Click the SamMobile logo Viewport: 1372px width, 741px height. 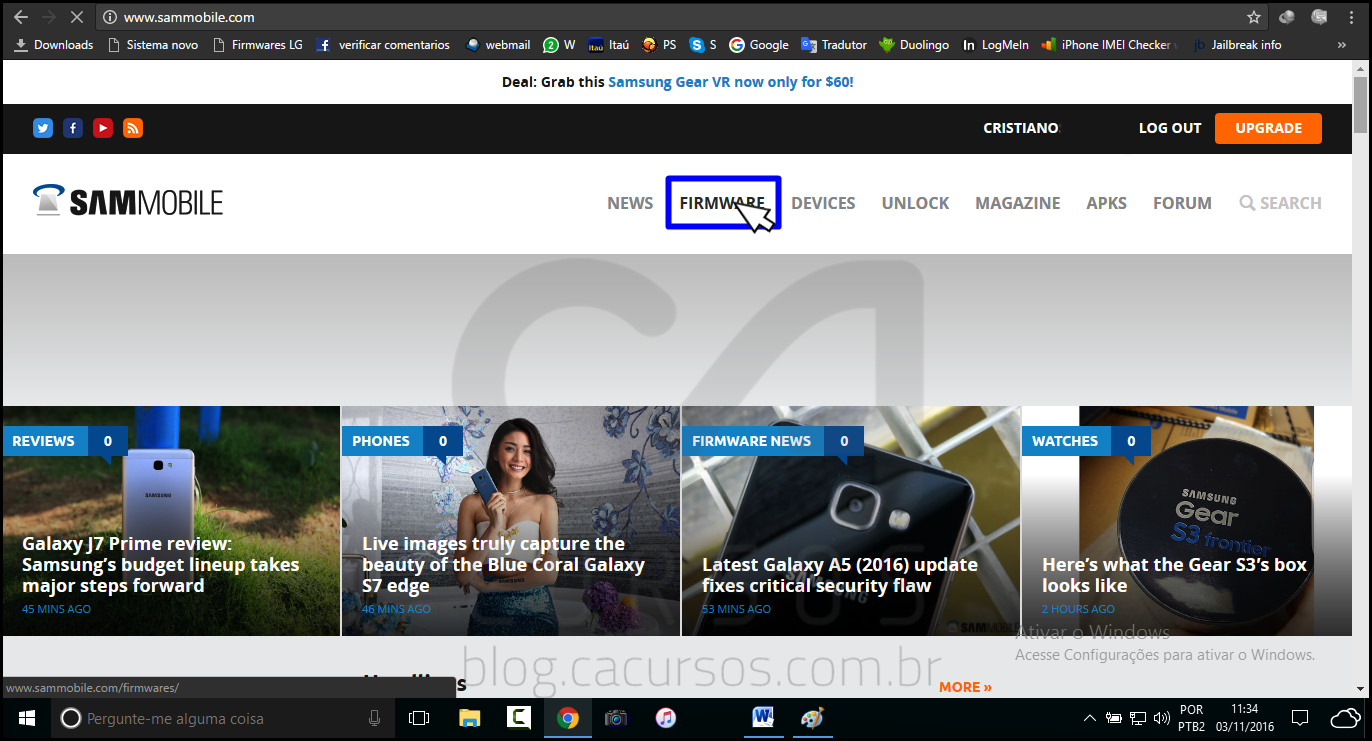(128, 201)
